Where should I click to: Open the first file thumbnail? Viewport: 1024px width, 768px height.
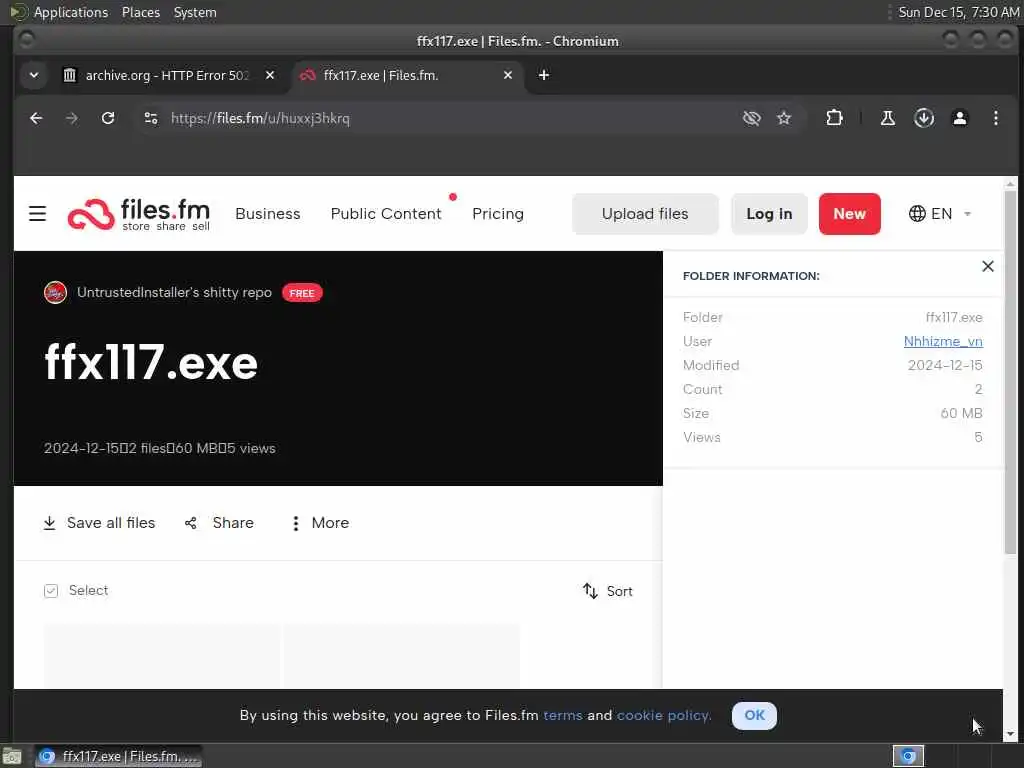pyautogui.click(x=162, y=656)
